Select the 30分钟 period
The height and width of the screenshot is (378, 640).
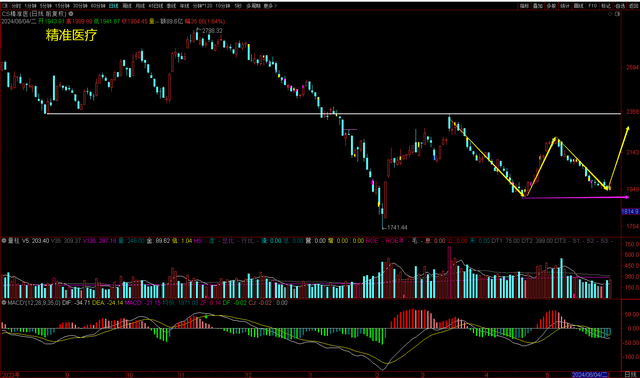[x=80, y=6]
